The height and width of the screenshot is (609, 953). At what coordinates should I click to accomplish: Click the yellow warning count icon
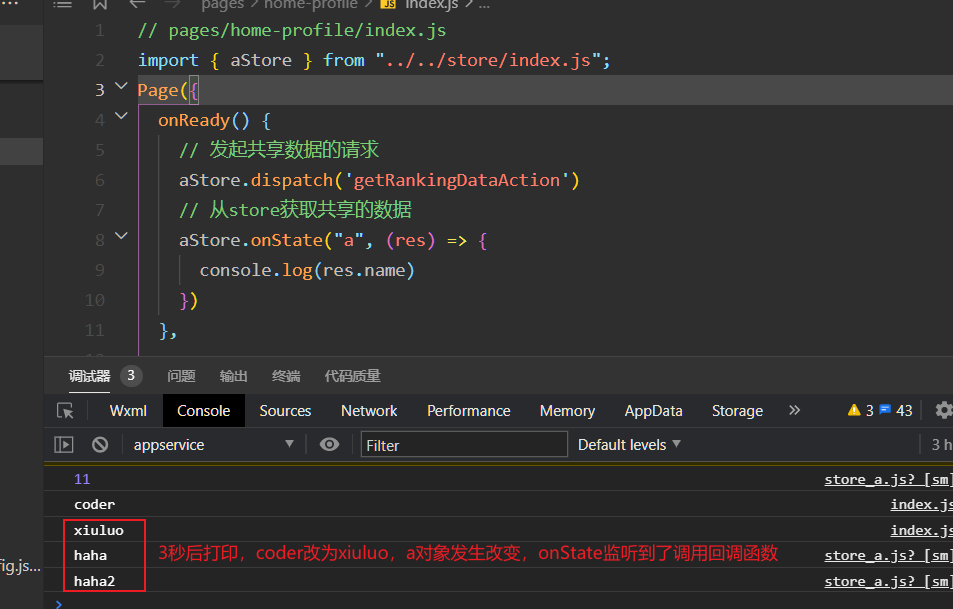click(854, 411)
